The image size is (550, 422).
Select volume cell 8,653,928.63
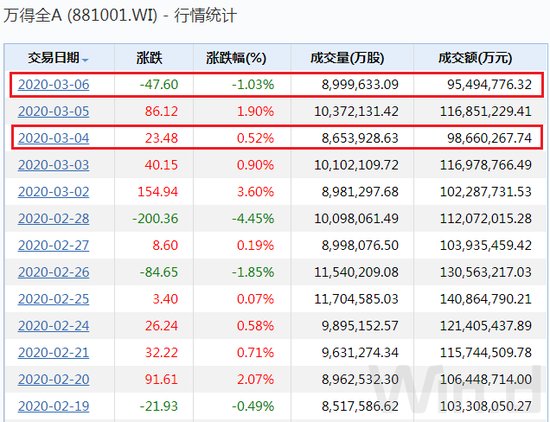(360, 138)
